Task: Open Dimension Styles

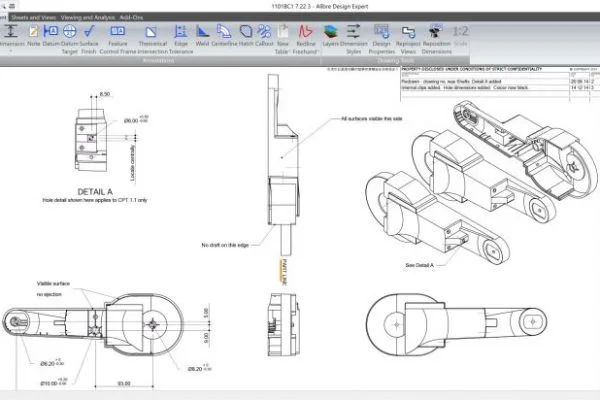Action: pyautogui.click(x=354, y=39)
